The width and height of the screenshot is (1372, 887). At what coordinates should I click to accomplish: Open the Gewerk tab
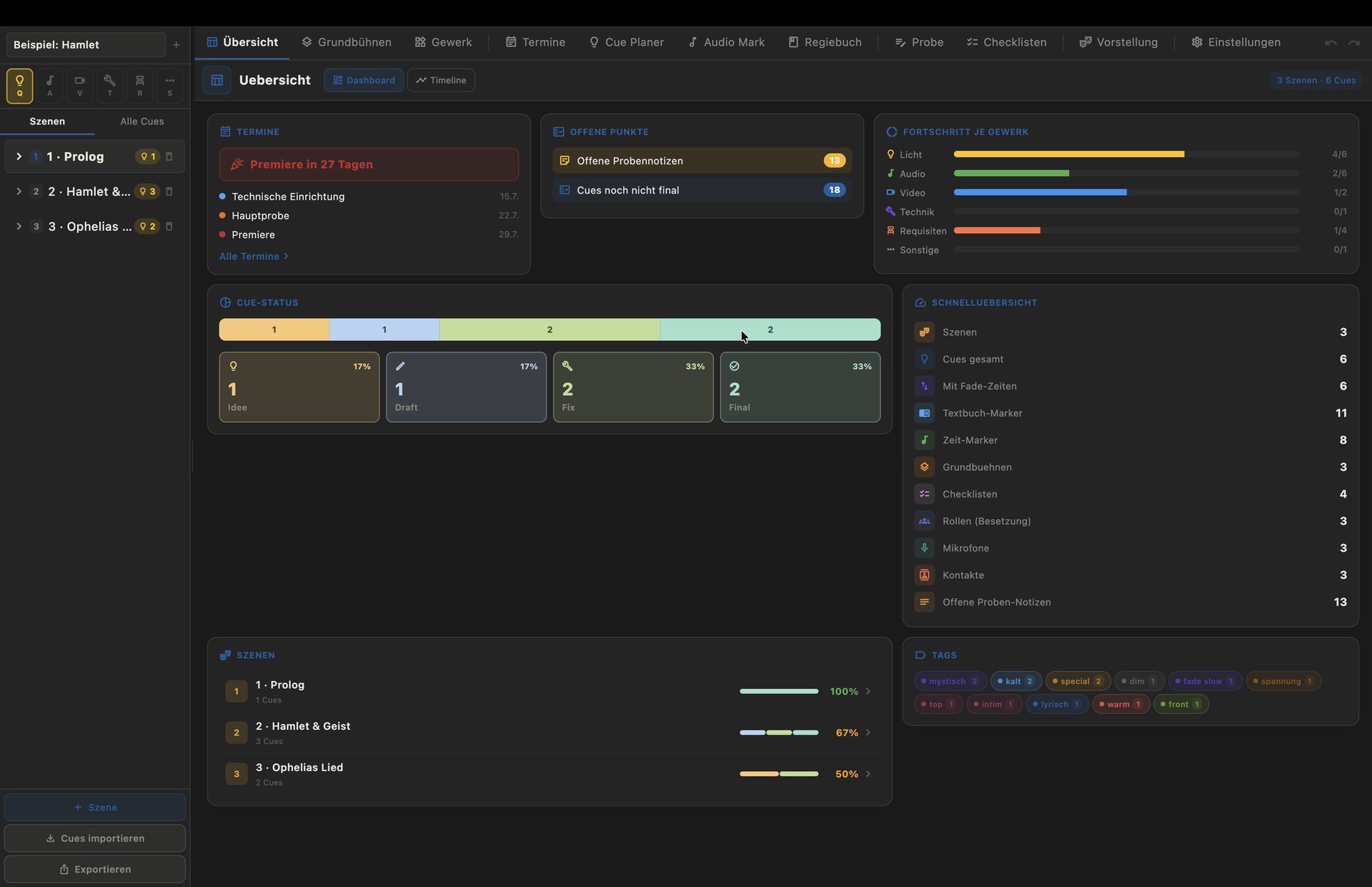[443, 43]
